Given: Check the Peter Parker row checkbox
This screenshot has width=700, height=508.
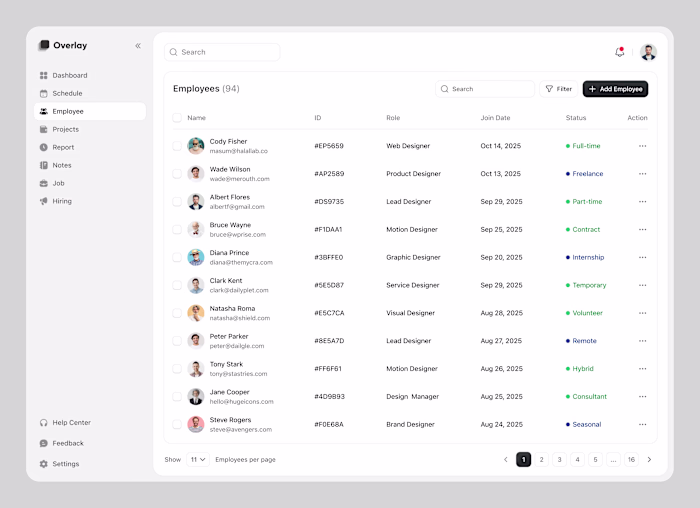Looking at the screenshot, I should pos(177,341).
